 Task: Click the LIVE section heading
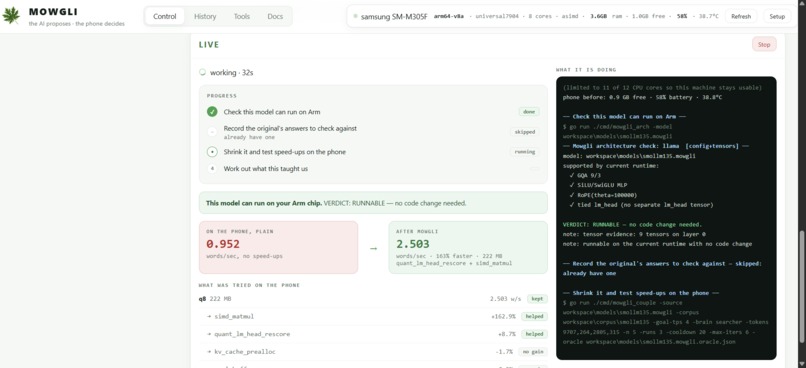click(209, 45)
